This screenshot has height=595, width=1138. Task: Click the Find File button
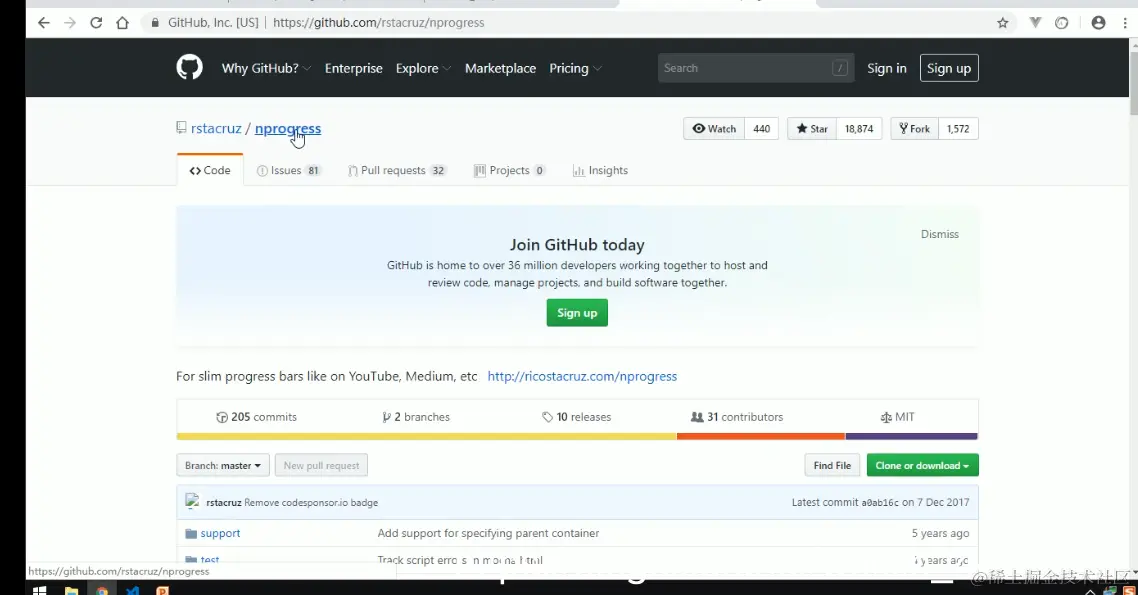(x=832, y=465)
